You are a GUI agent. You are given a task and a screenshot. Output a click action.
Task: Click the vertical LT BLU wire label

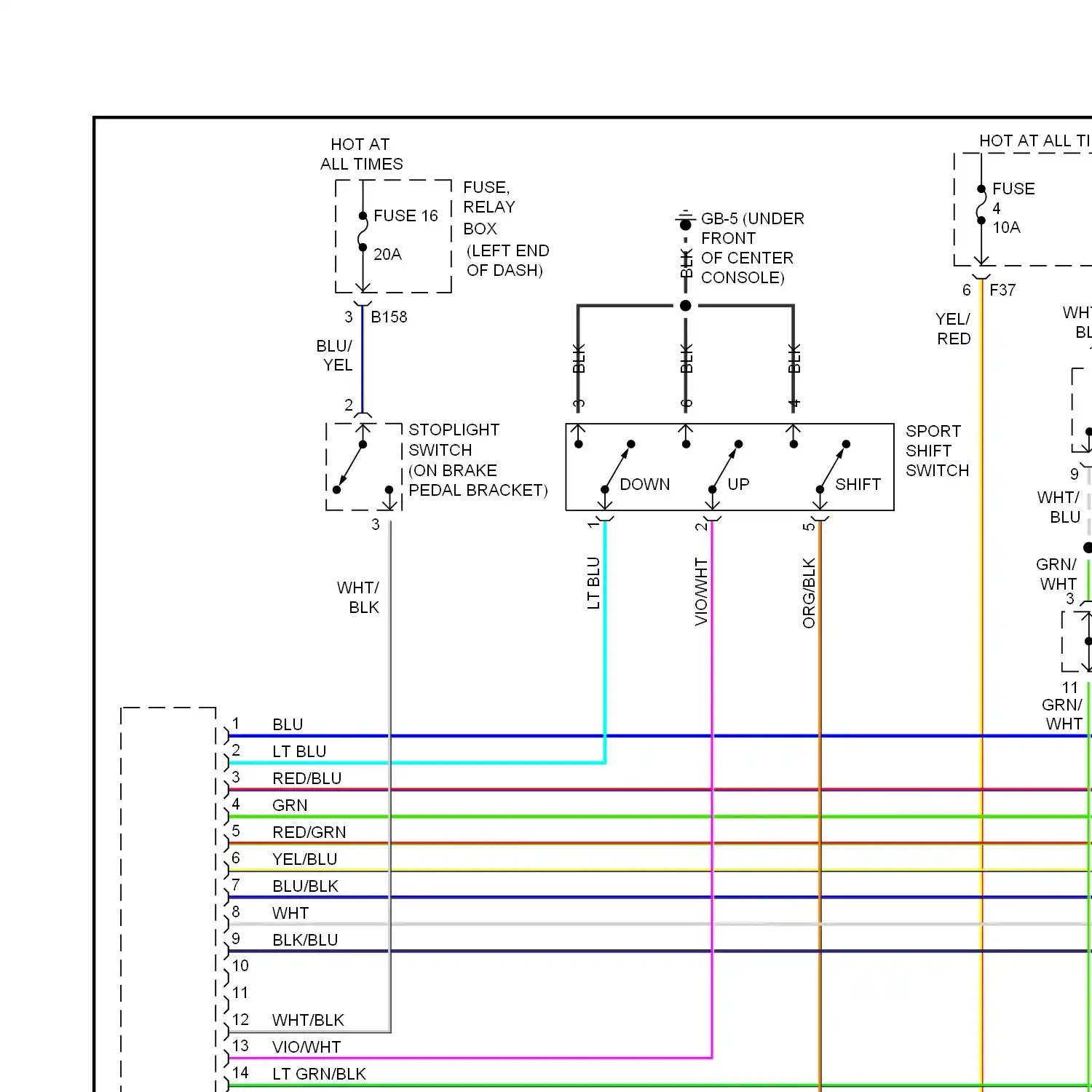tap(593, 582)
